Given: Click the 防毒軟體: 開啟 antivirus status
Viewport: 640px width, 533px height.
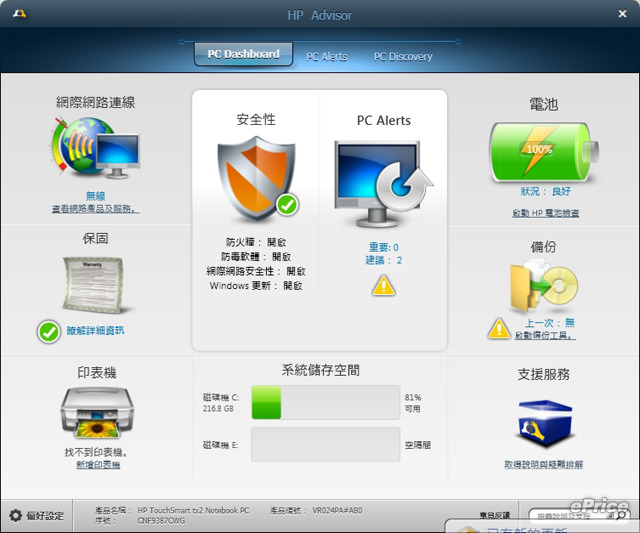Looking at the screenshot, I should 256,256.
